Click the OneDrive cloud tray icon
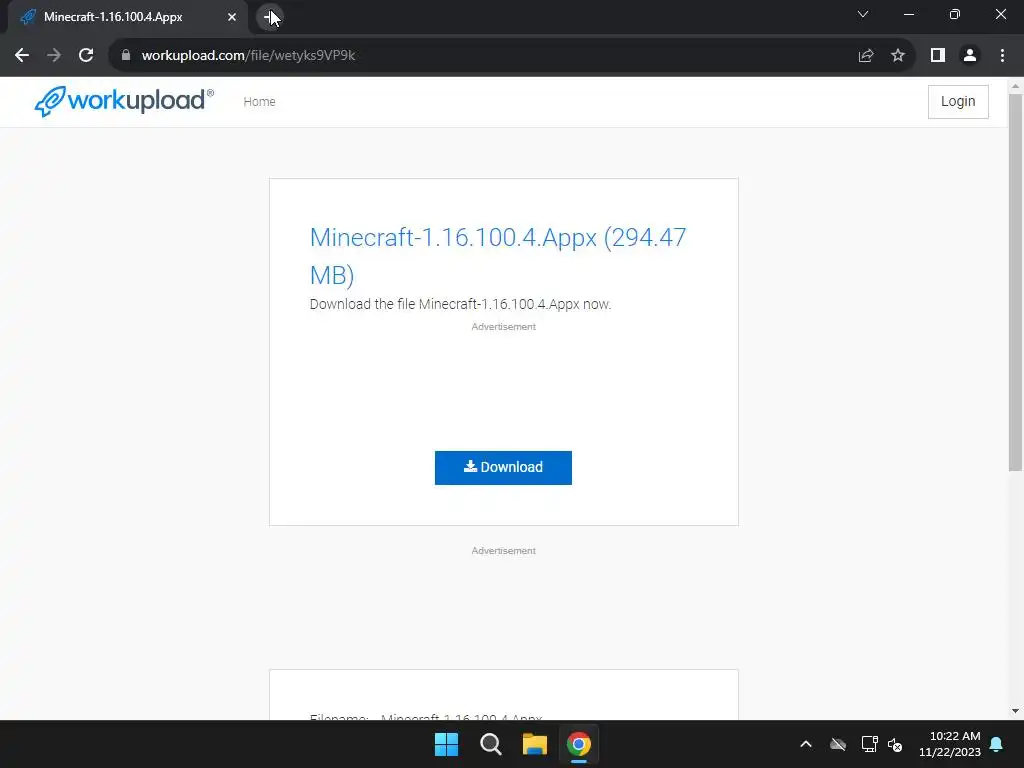 coord(838,744)
